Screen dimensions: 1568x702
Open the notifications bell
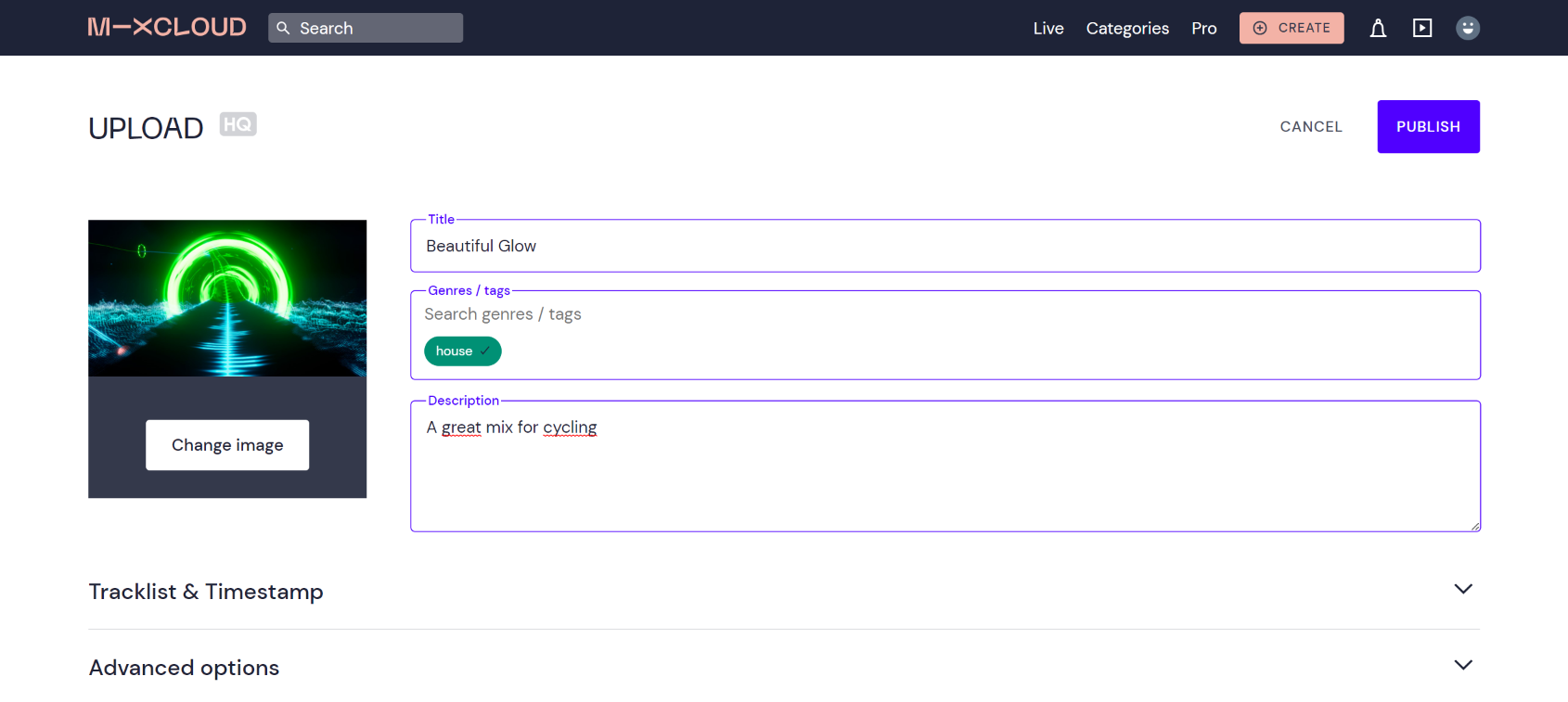pyautogui.click(x=1378, y=28)
